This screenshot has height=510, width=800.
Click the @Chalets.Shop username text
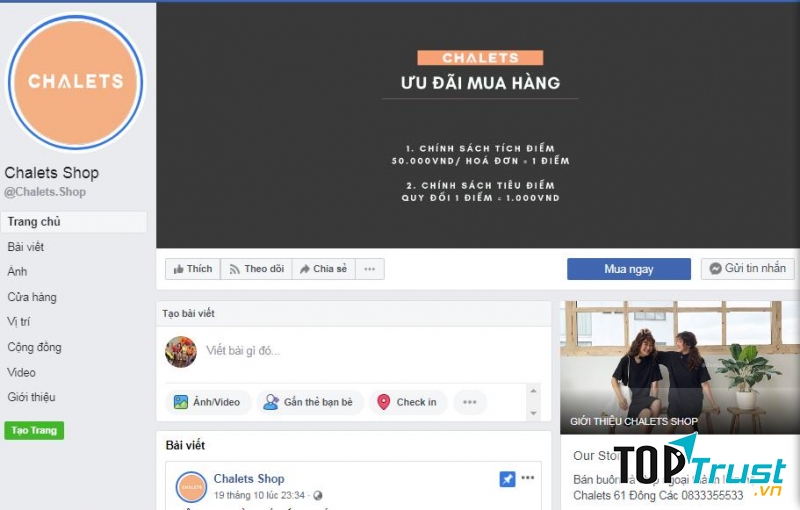(x=45, y=192)
